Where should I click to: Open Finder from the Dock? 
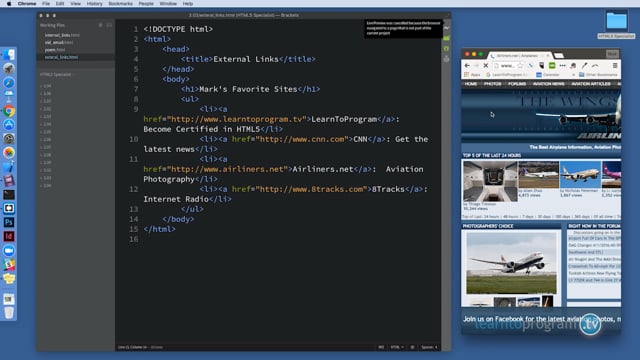[x=9, y=55]
